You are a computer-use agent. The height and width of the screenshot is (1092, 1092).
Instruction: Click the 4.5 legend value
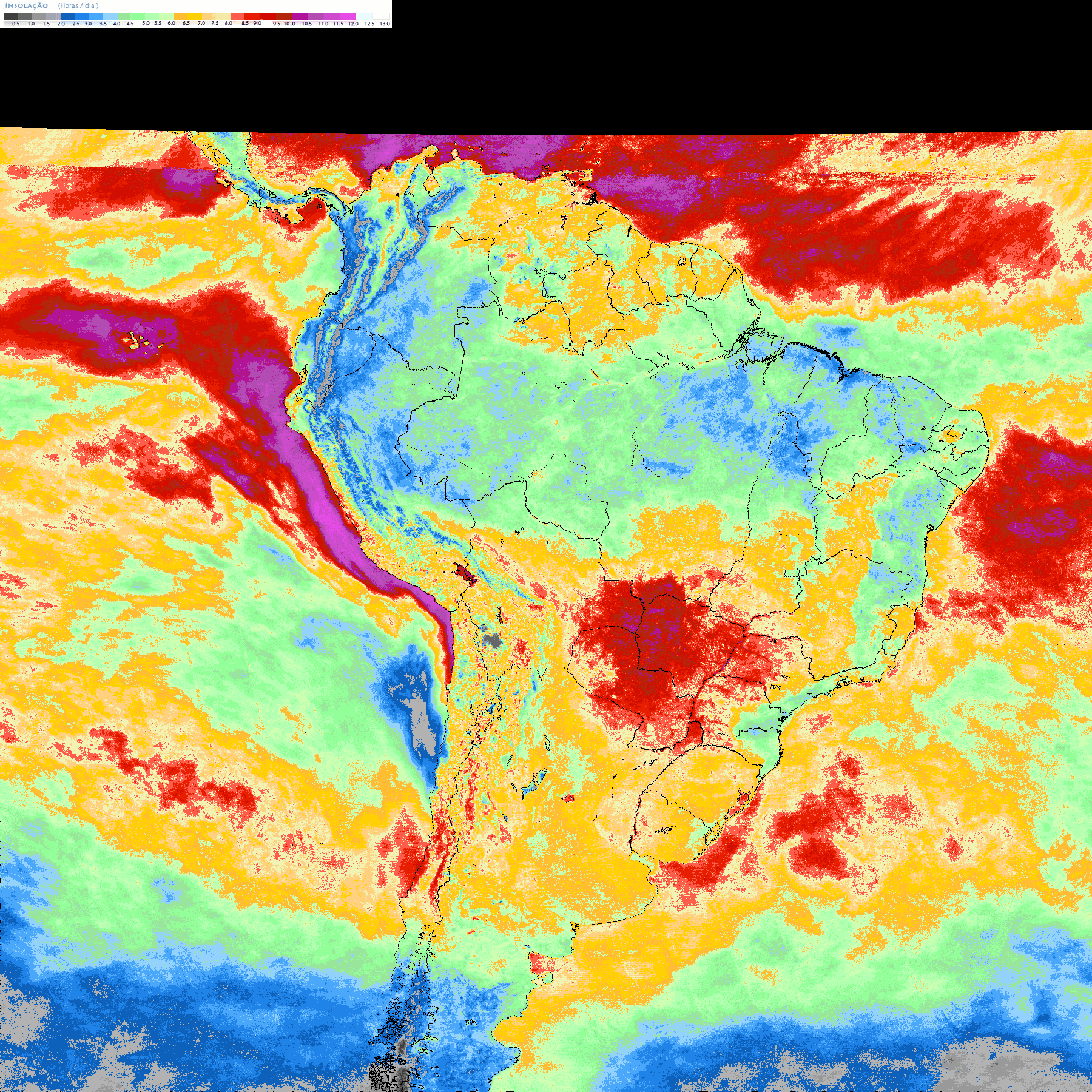[x=130, y=24]
